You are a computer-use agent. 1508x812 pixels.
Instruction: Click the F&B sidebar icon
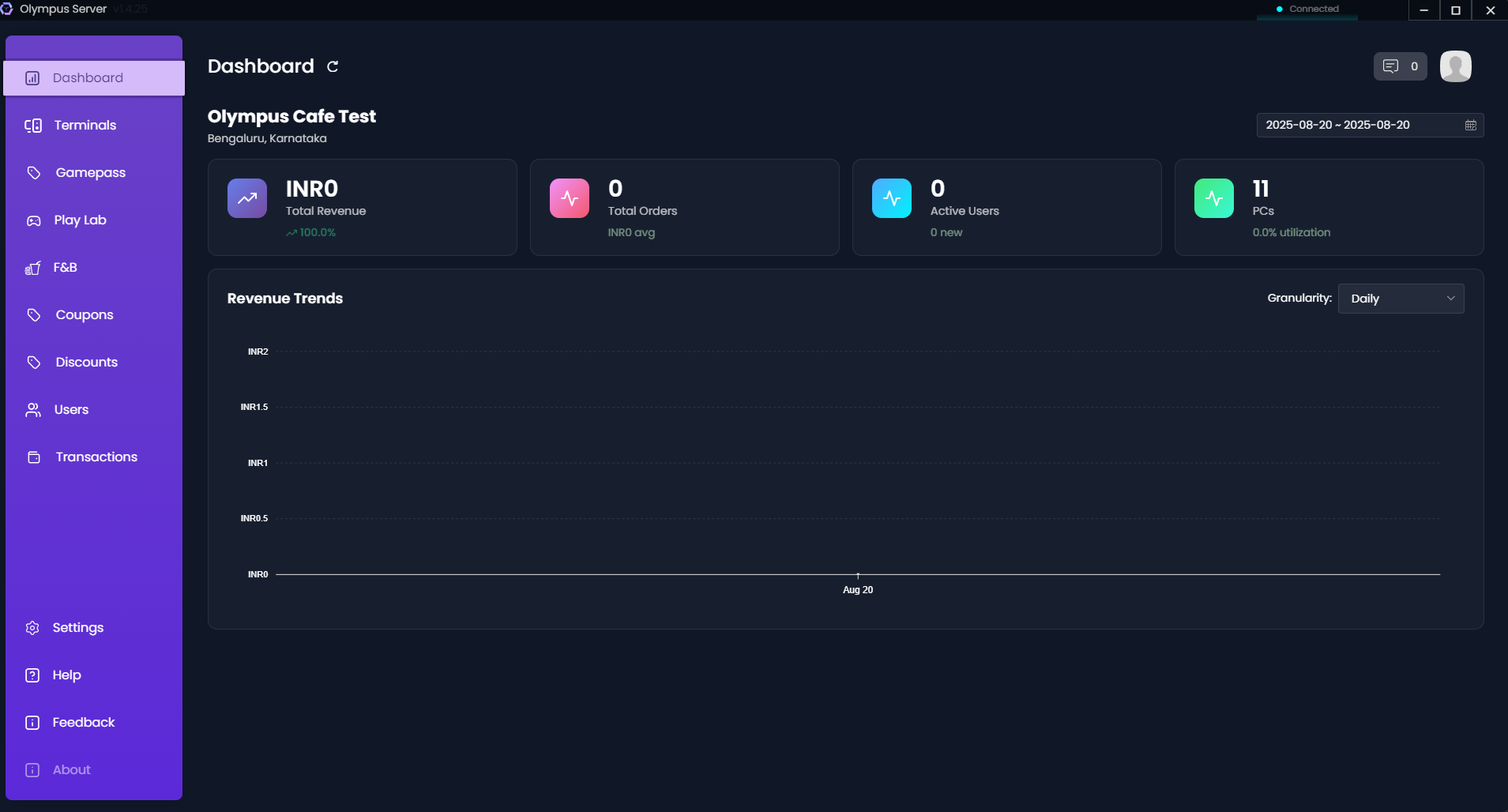(x=34, y=267)
